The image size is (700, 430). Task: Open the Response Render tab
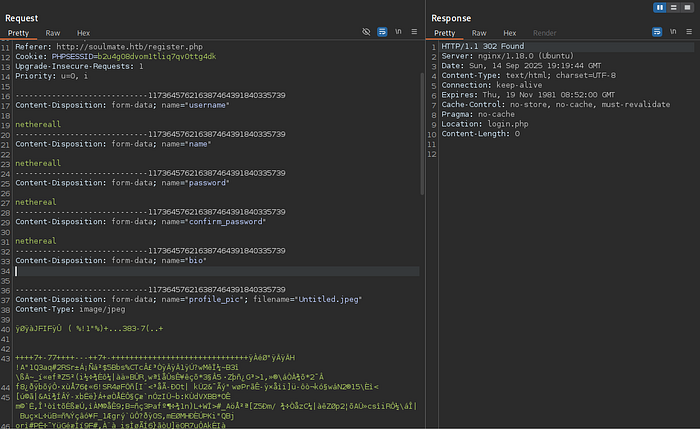pyautogui.click(x=545, y=33)
